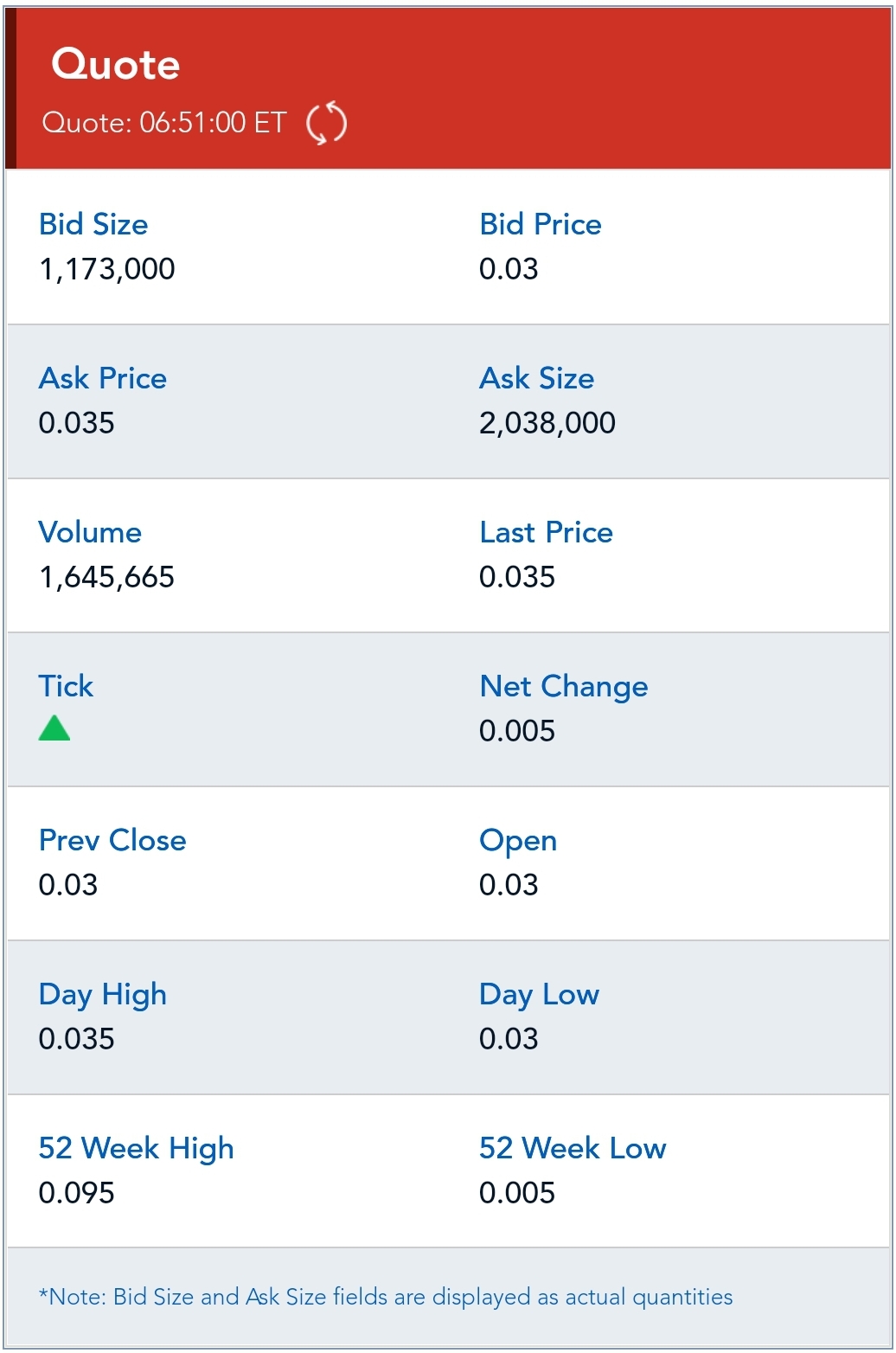Click the 52 Week High label
Image resolution: width=896 pixels, height=1353 pixels.
(136, 1148)
